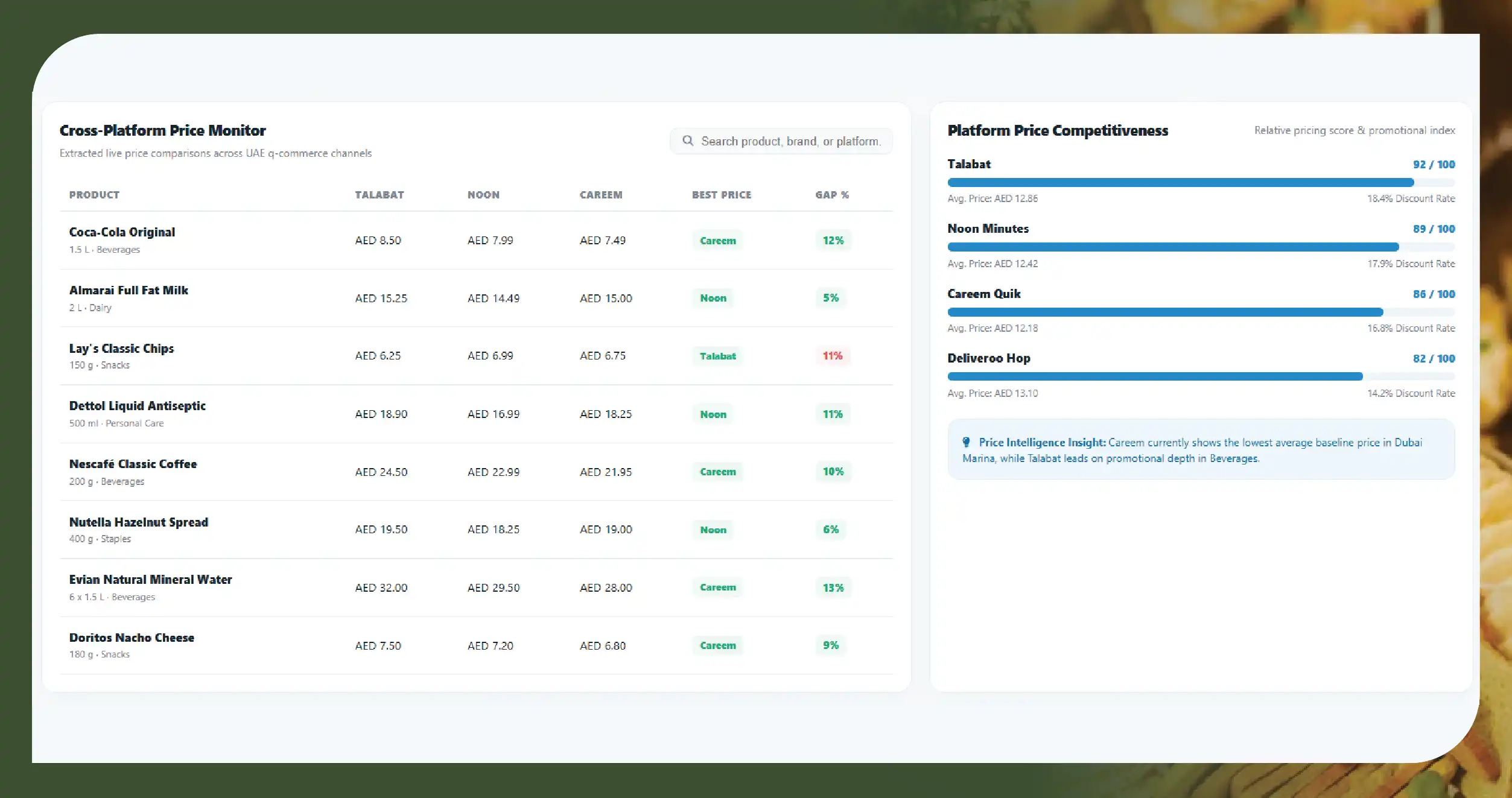This screenshot has height=798, width=1512.
Task: Click the Deliveroo Hop platform name
Action: tap(988, 358)
